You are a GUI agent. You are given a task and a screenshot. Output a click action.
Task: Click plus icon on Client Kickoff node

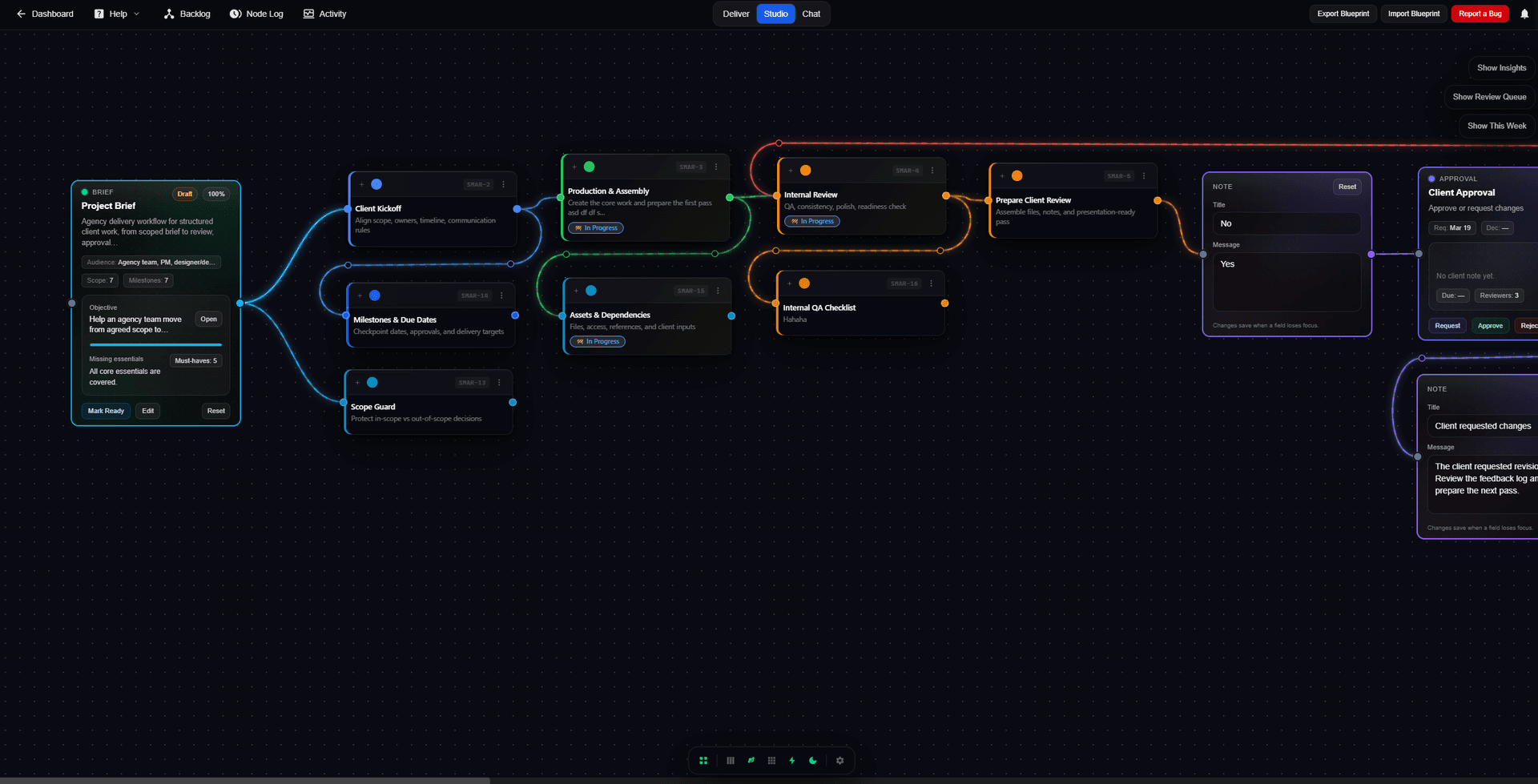click(361, 184)
